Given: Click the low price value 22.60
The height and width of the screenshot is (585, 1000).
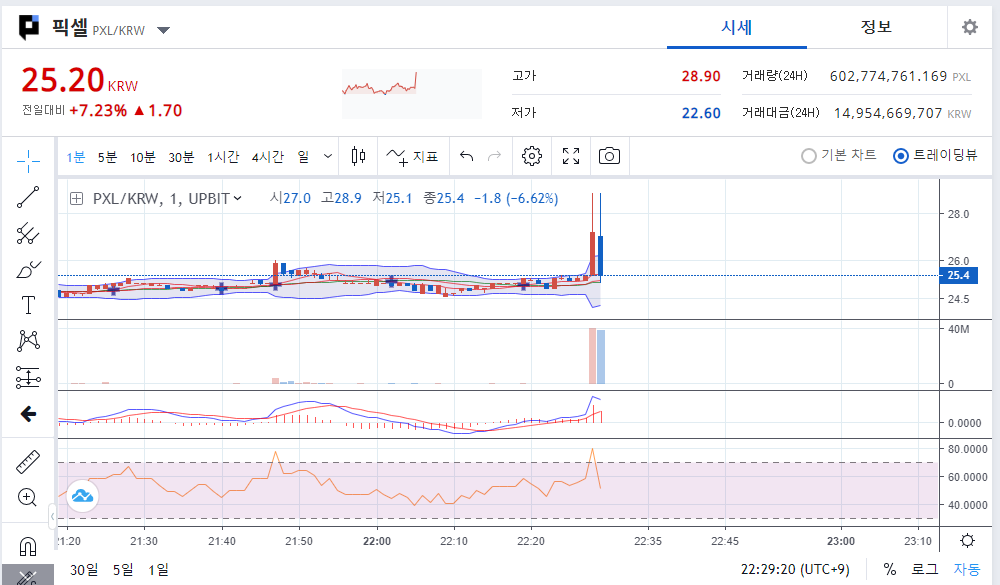Looking at the screenshot, I should pyautogui.click(x=701, y=114).
